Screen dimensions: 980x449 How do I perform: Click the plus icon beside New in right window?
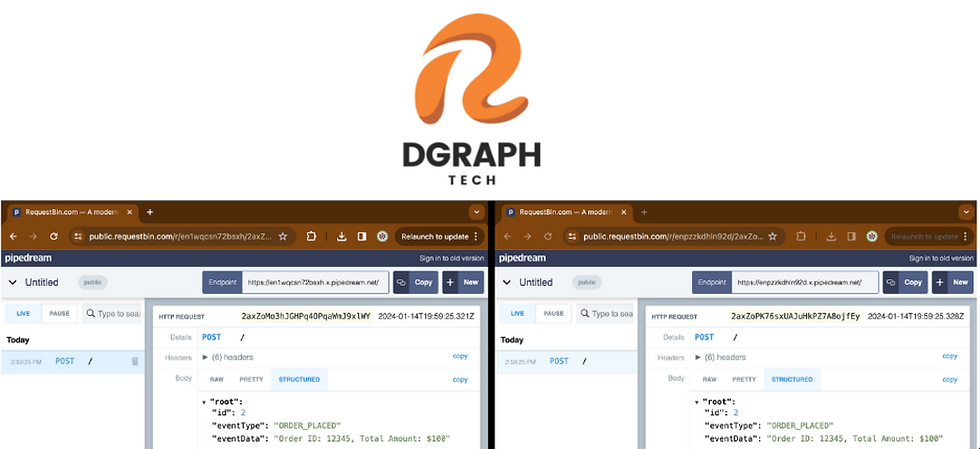click(941, 282)
